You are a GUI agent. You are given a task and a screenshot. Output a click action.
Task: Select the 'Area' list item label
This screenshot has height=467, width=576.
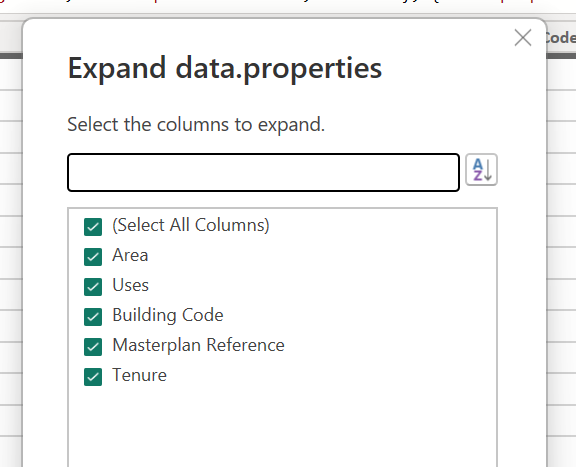(x=130, y=255)
